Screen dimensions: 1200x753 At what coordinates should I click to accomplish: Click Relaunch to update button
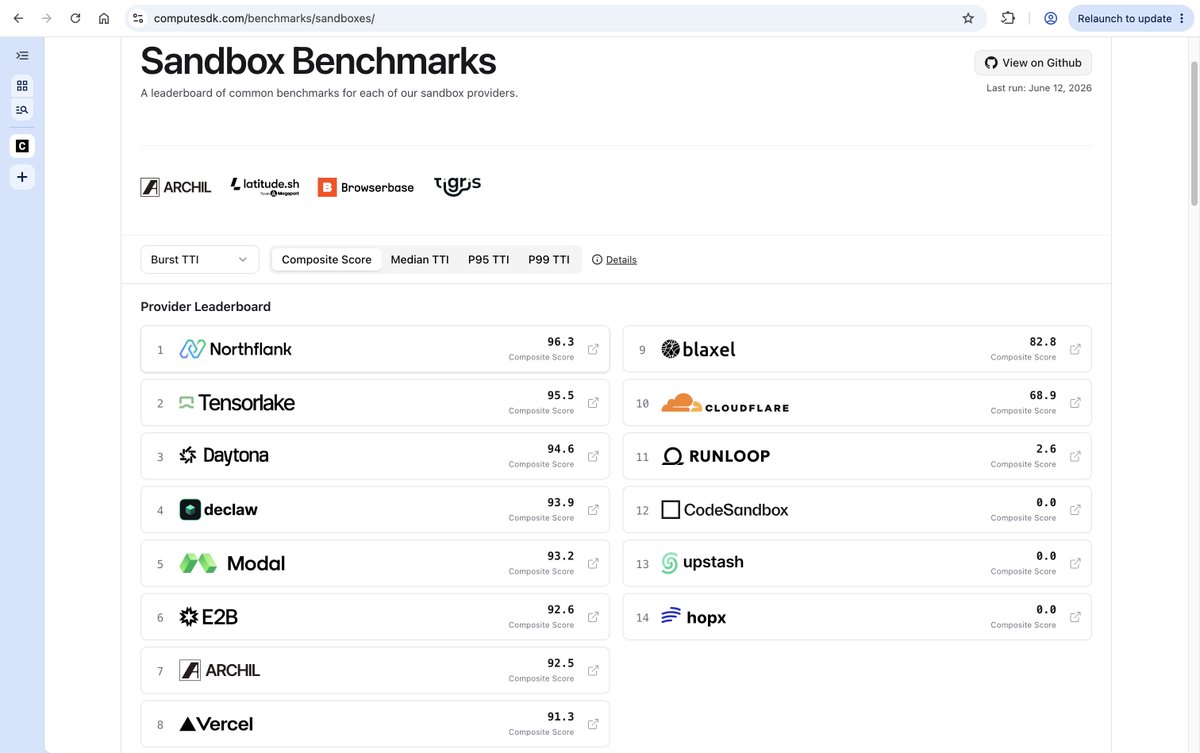(1129, 18)
